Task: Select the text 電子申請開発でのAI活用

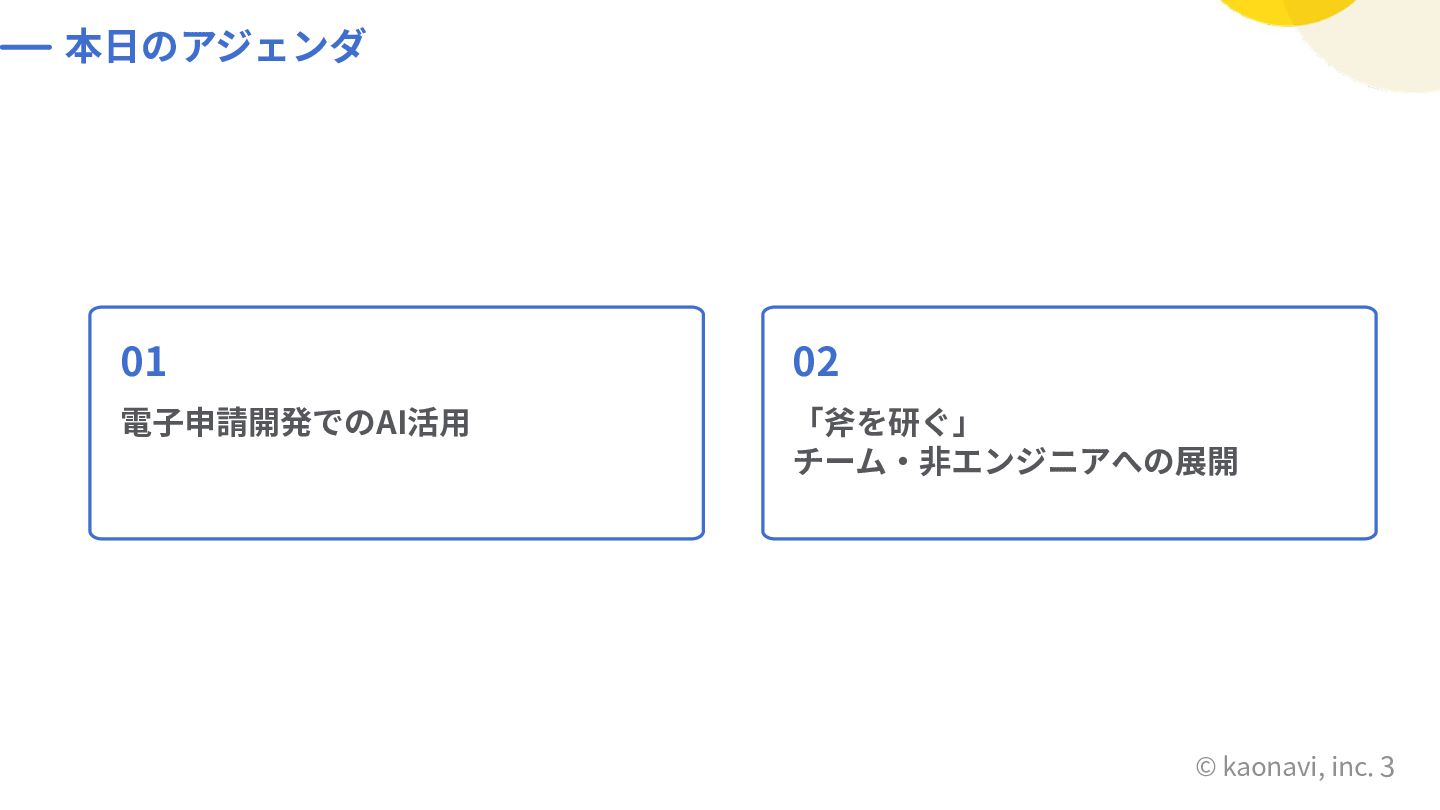Action: tap(295, 423)
